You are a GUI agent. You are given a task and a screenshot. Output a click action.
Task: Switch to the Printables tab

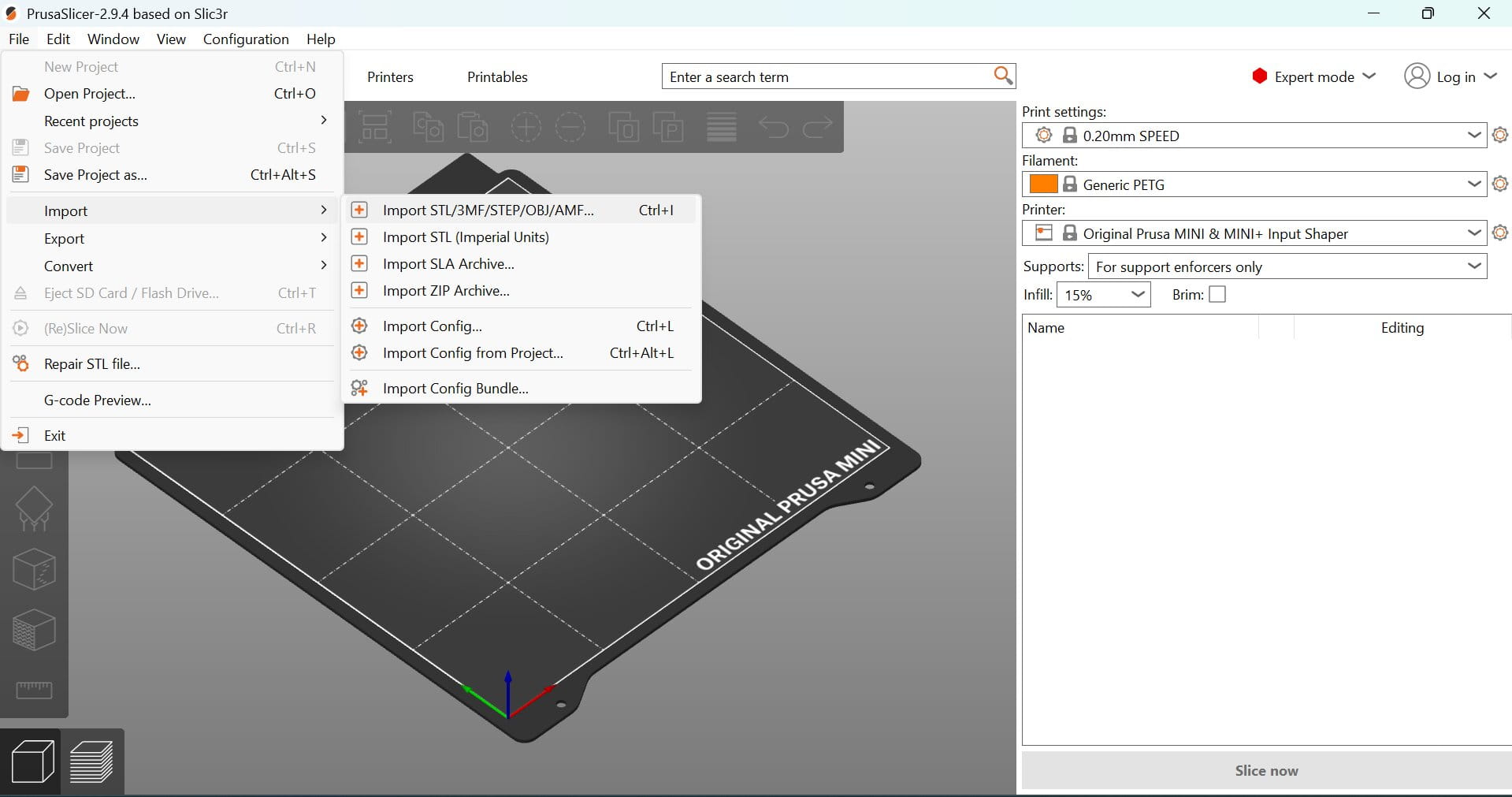coord(497,76)
